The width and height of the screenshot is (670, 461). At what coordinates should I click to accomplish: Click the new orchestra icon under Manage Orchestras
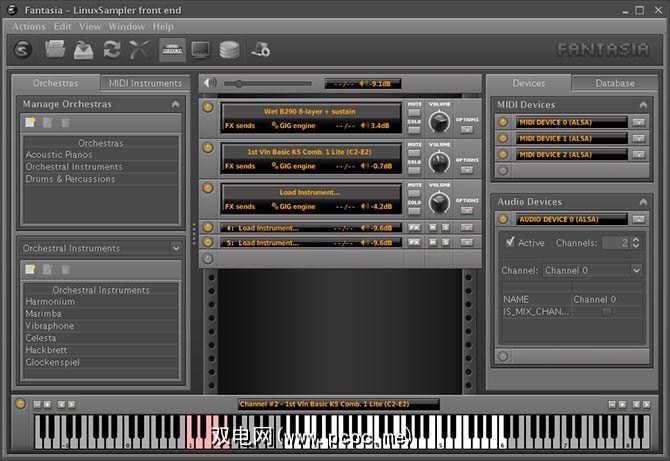(31, 122)
